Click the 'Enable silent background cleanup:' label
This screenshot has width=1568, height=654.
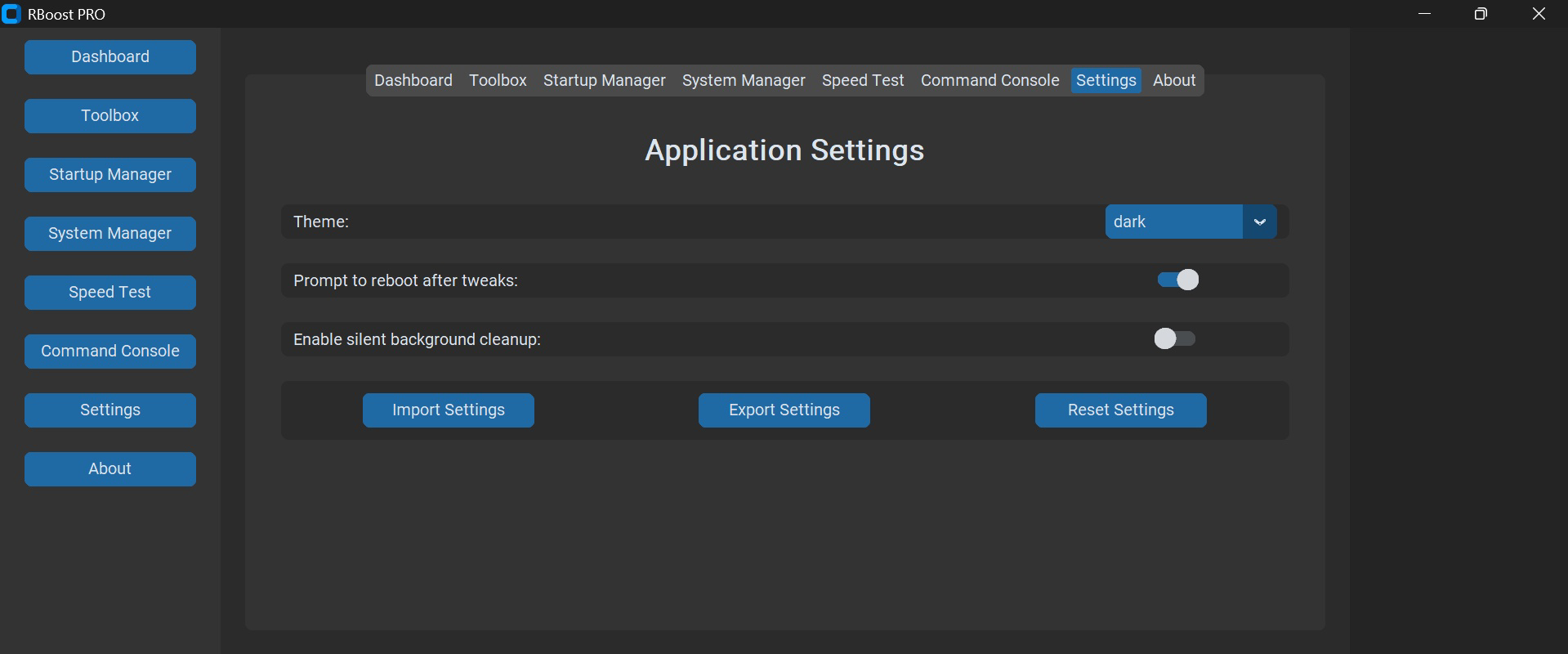[x=417, y=339]
